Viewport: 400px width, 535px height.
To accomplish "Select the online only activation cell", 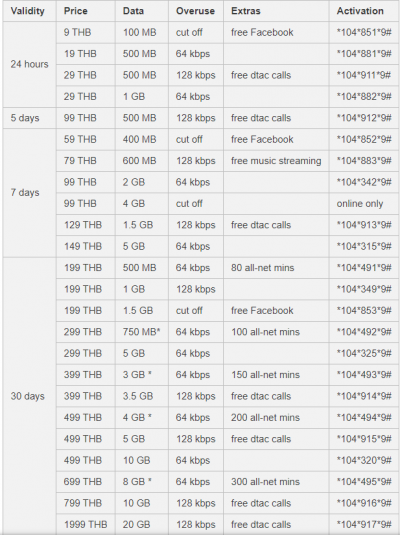I will [x=360, y=204].
